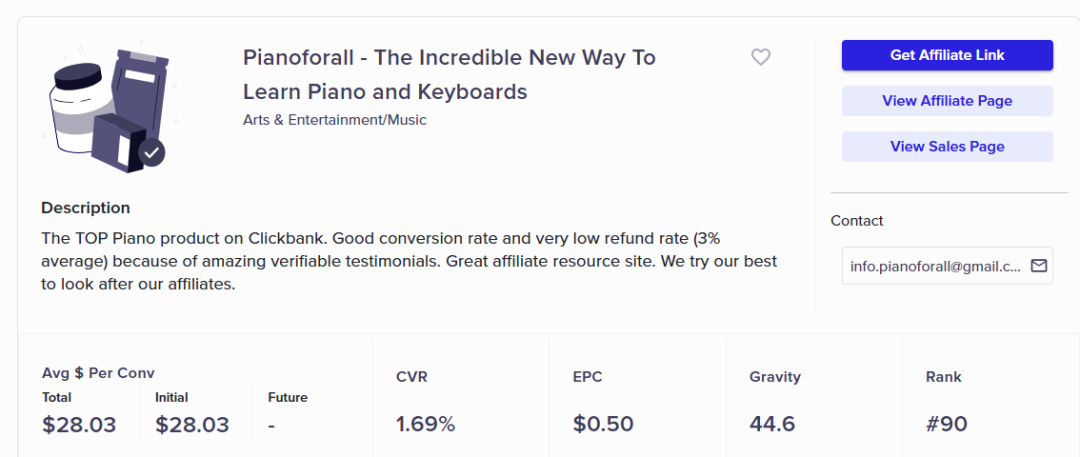Click the description paragraph about Clickbank
Image resolution: width=1080 pixels, height=457 pixels.
(409, 261)
